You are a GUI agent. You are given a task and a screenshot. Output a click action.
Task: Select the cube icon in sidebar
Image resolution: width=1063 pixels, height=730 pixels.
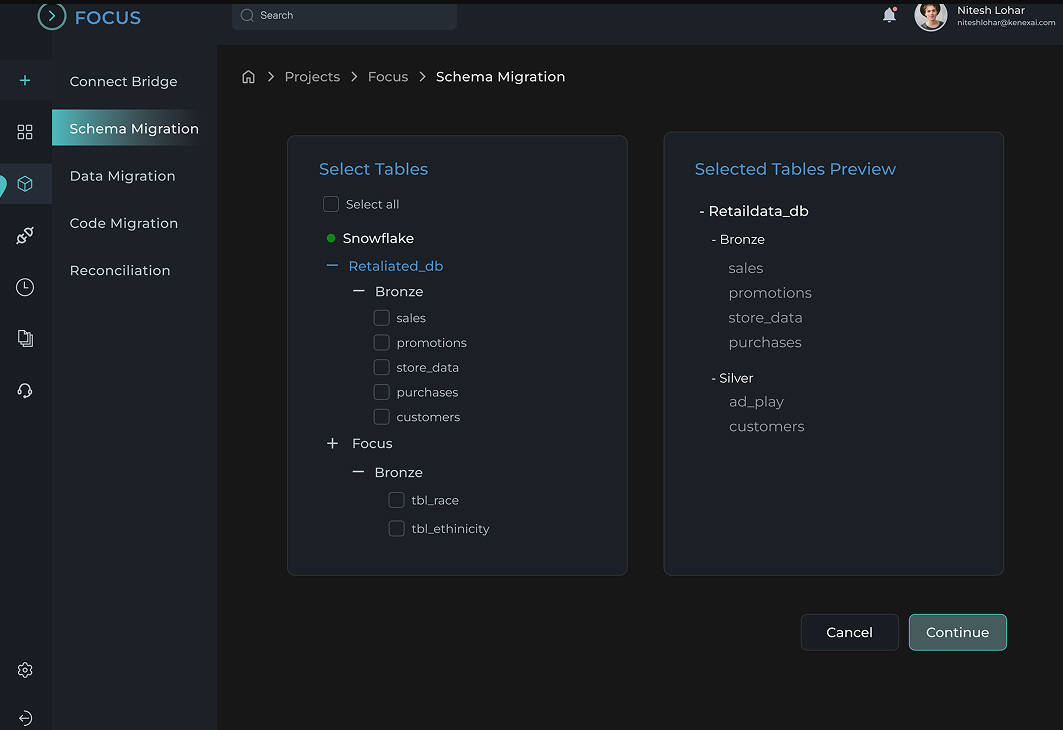(x=25, y=184)
